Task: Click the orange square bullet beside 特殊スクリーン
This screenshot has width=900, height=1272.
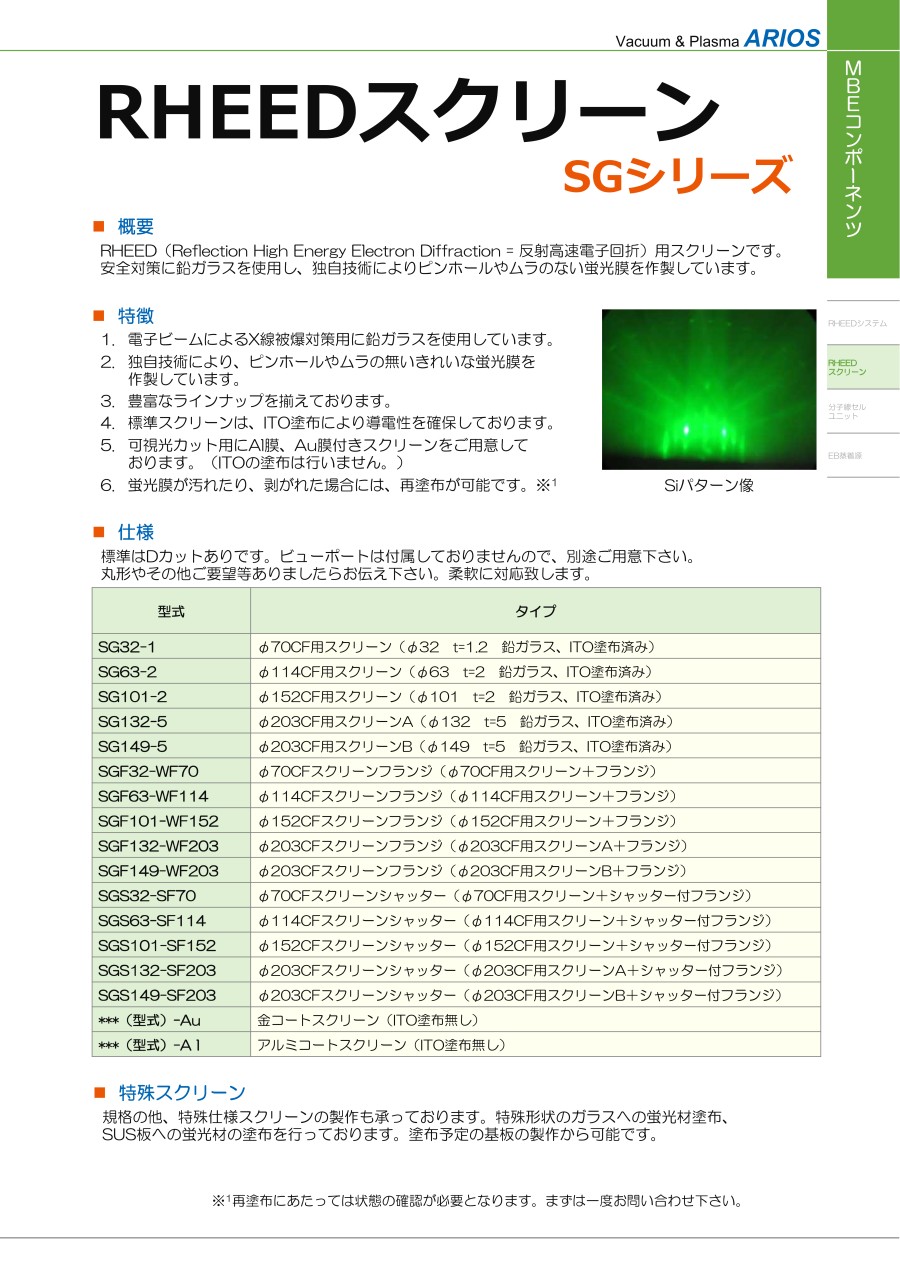Action: pos(98,1092)
